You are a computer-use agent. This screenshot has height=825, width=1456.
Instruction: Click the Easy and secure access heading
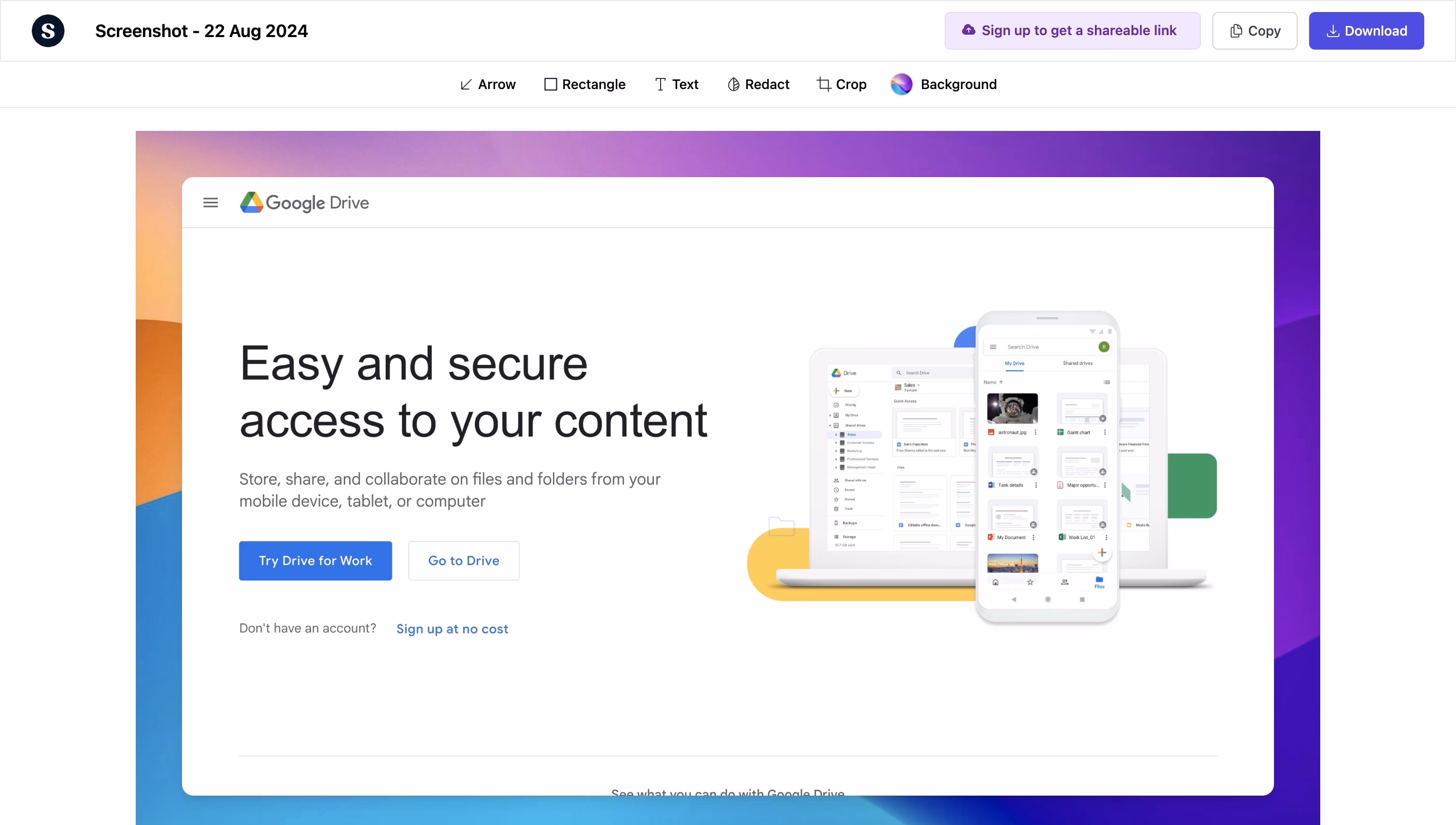pyautogui.click(x=473, y=391)
